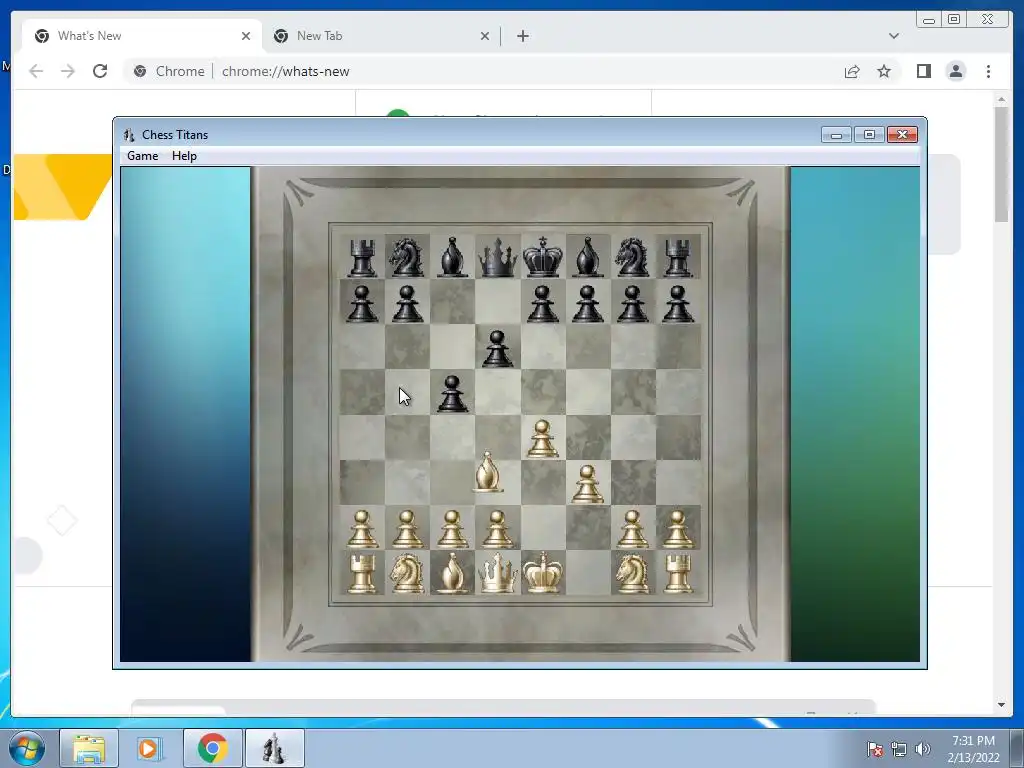Select the black king on e8
This screenshot has width=1024, height=768.
click(543, 257)
